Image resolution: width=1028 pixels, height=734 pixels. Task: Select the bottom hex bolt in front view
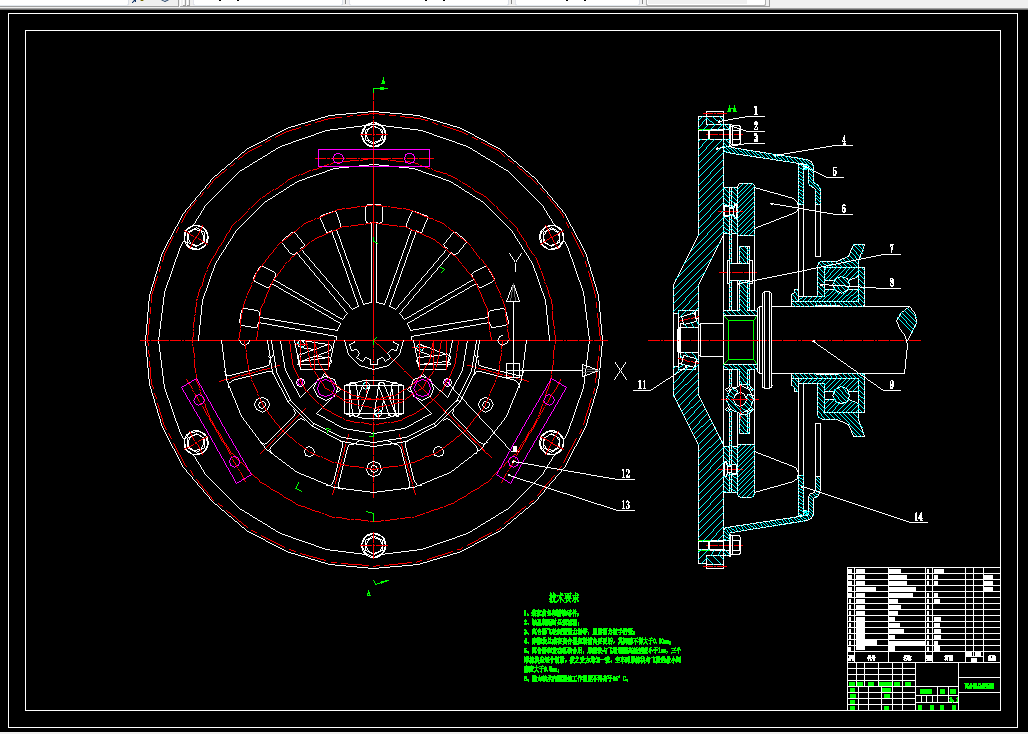click(x=374, y=545)
